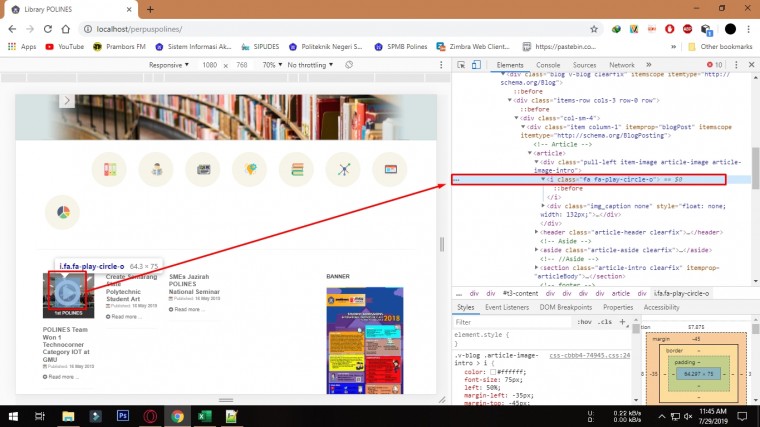Expand the header article-header node
Image resolution: width=760 pixels, height=427 pixels.
(x=537, y=232)
